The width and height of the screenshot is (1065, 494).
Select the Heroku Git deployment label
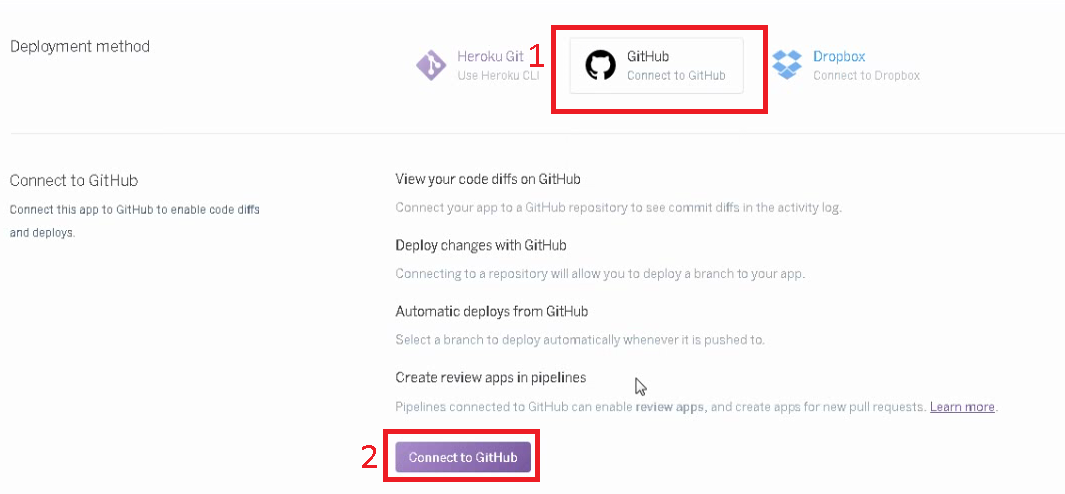click(490, 57)
